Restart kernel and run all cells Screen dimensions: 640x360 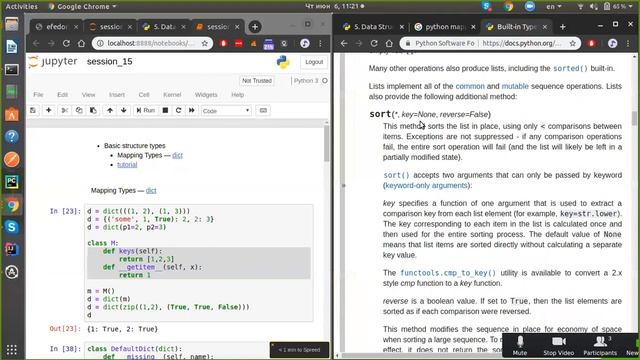pos(191,111)
